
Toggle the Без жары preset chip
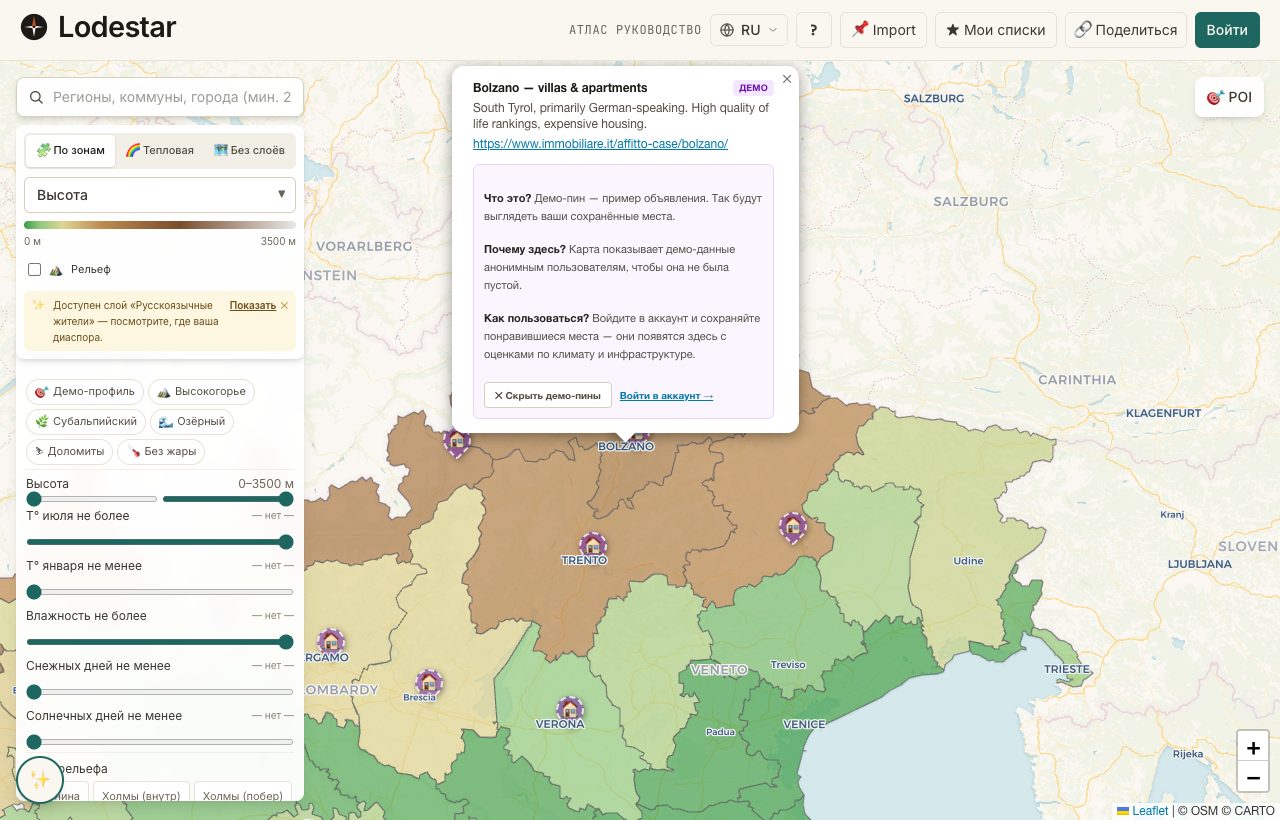pos(161,452)
